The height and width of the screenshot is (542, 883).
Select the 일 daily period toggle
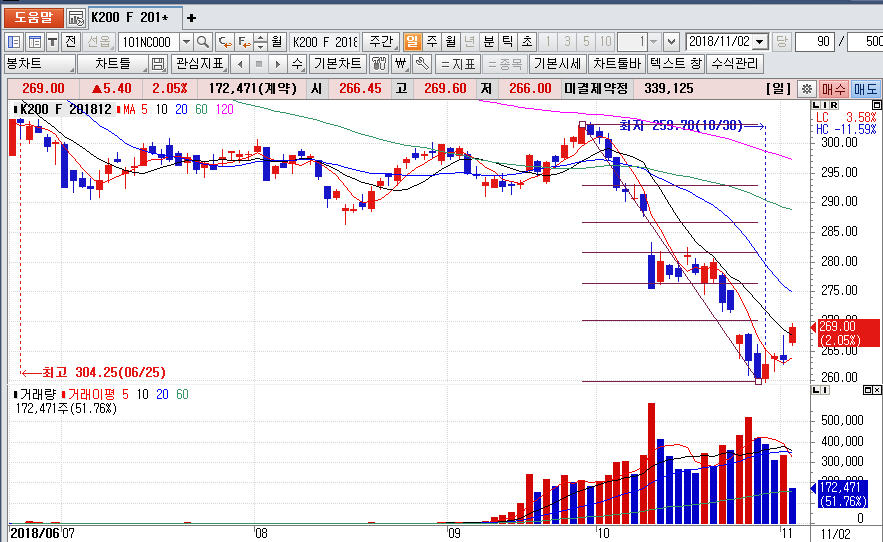(x=413, y=42)
